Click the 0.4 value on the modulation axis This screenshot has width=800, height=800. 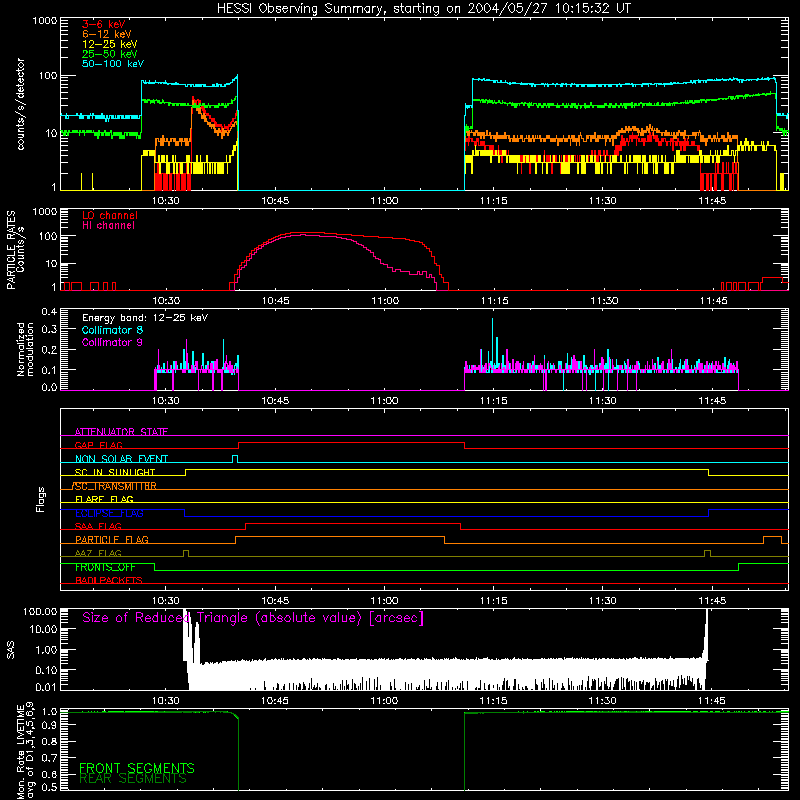pos(49,312)
